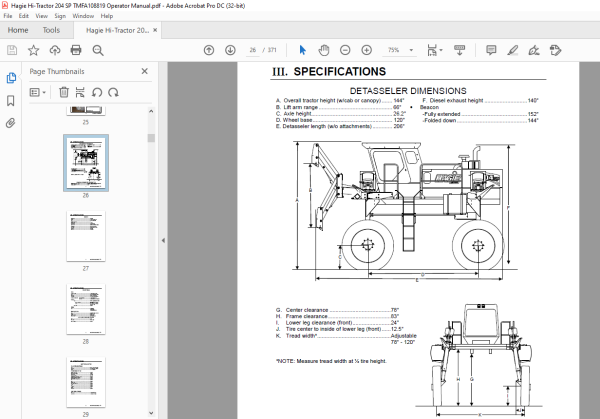
Task: Click the Wheel base specification line
Action: tap(340, 120)
